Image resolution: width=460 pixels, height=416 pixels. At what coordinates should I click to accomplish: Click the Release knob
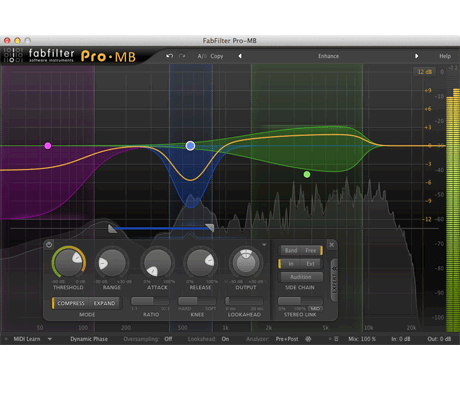(x=200, y=263)
